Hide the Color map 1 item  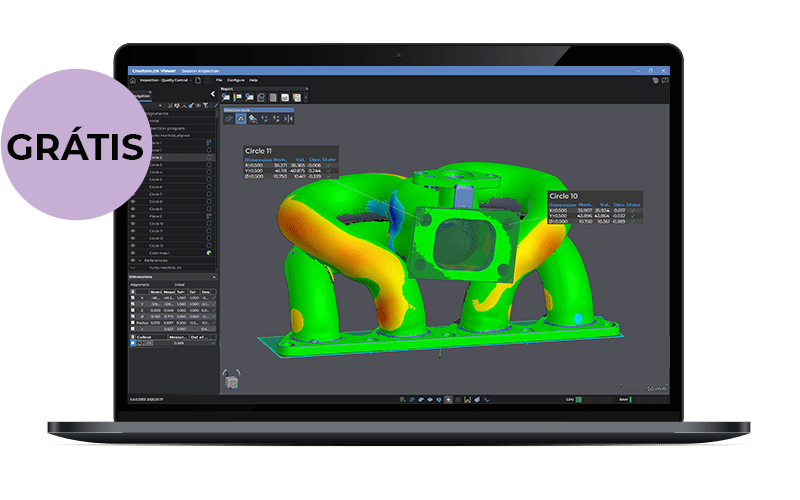133,251
